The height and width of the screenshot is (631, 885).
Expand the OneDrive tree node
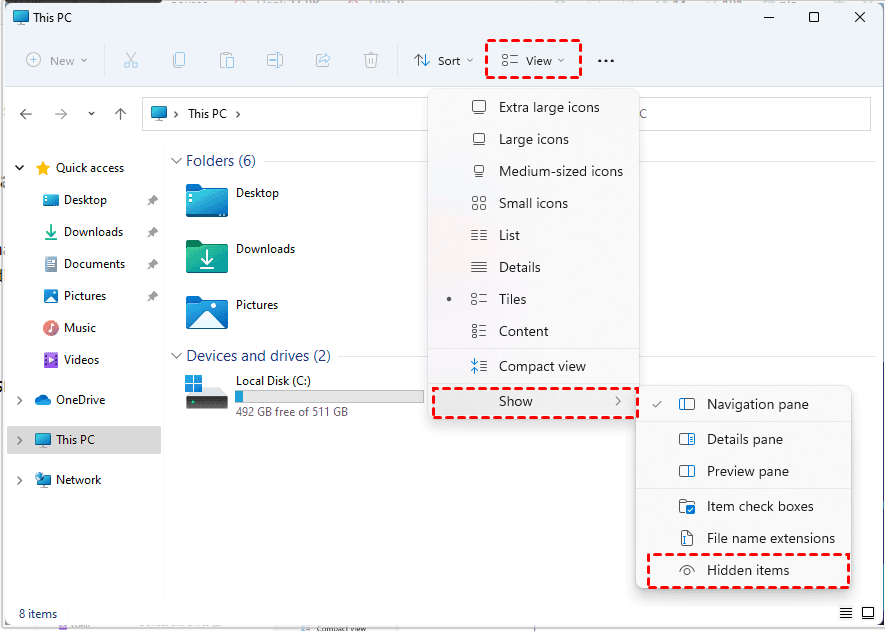(20, 400)
